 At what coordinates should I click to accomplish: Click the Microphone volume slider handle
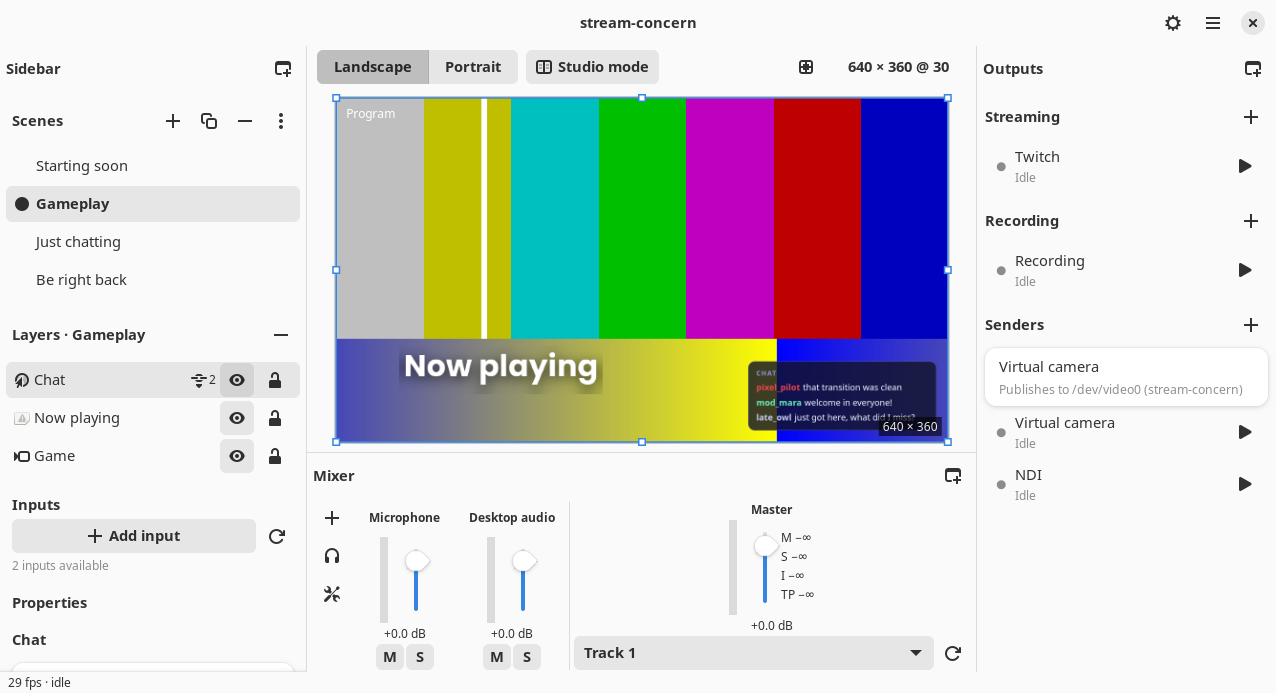point(417,561)
